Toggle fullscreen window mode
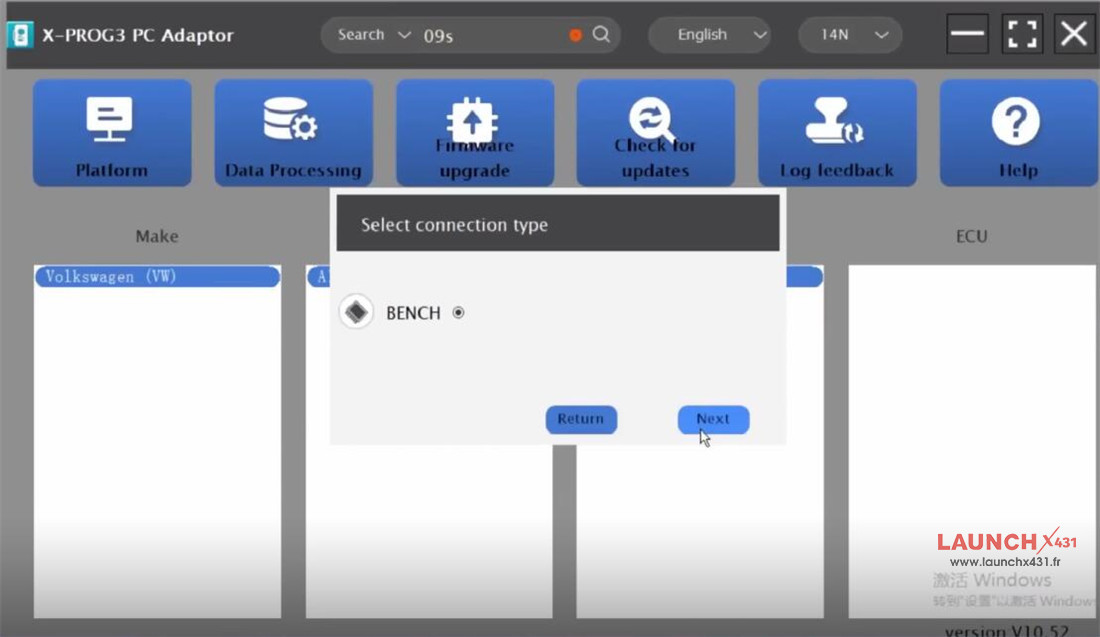The height and width of the screenshot is (637, 1100). [x=1020, y=34]
